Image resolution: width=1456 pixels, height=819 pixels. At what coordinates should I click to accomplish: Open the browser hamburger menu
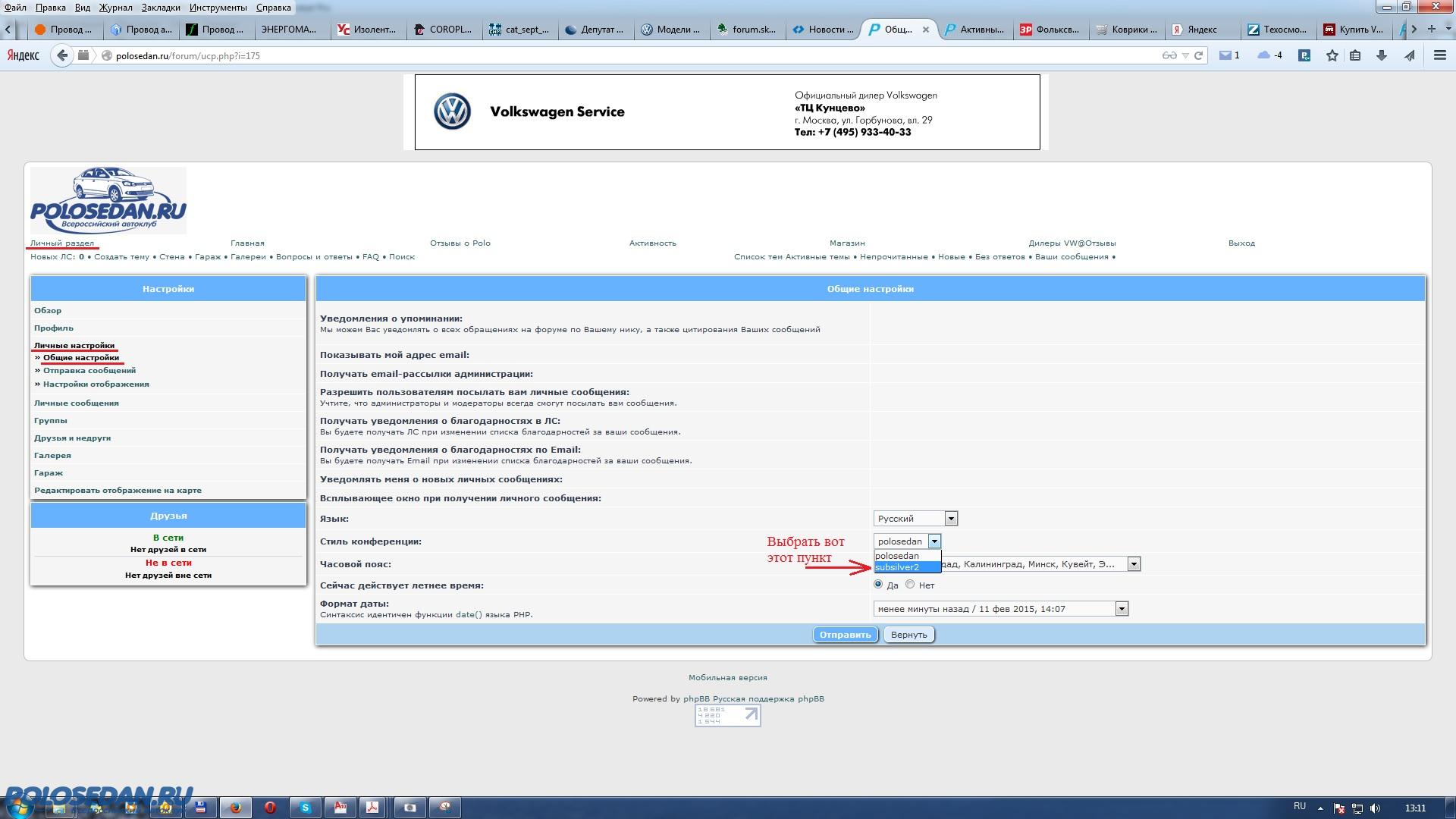pos(1439,55)
